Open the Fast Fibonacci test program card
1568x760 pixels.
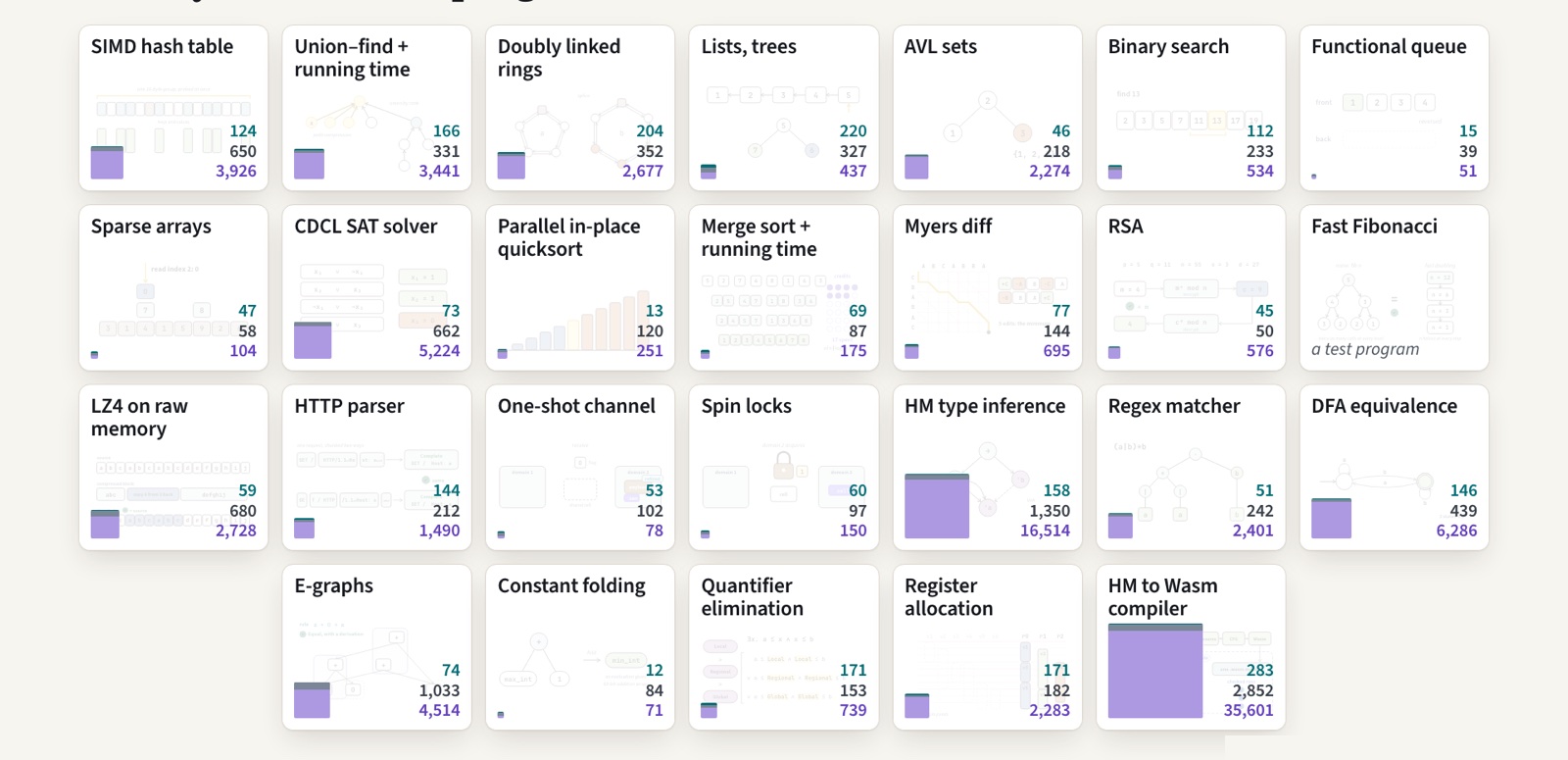point(1394,287)
